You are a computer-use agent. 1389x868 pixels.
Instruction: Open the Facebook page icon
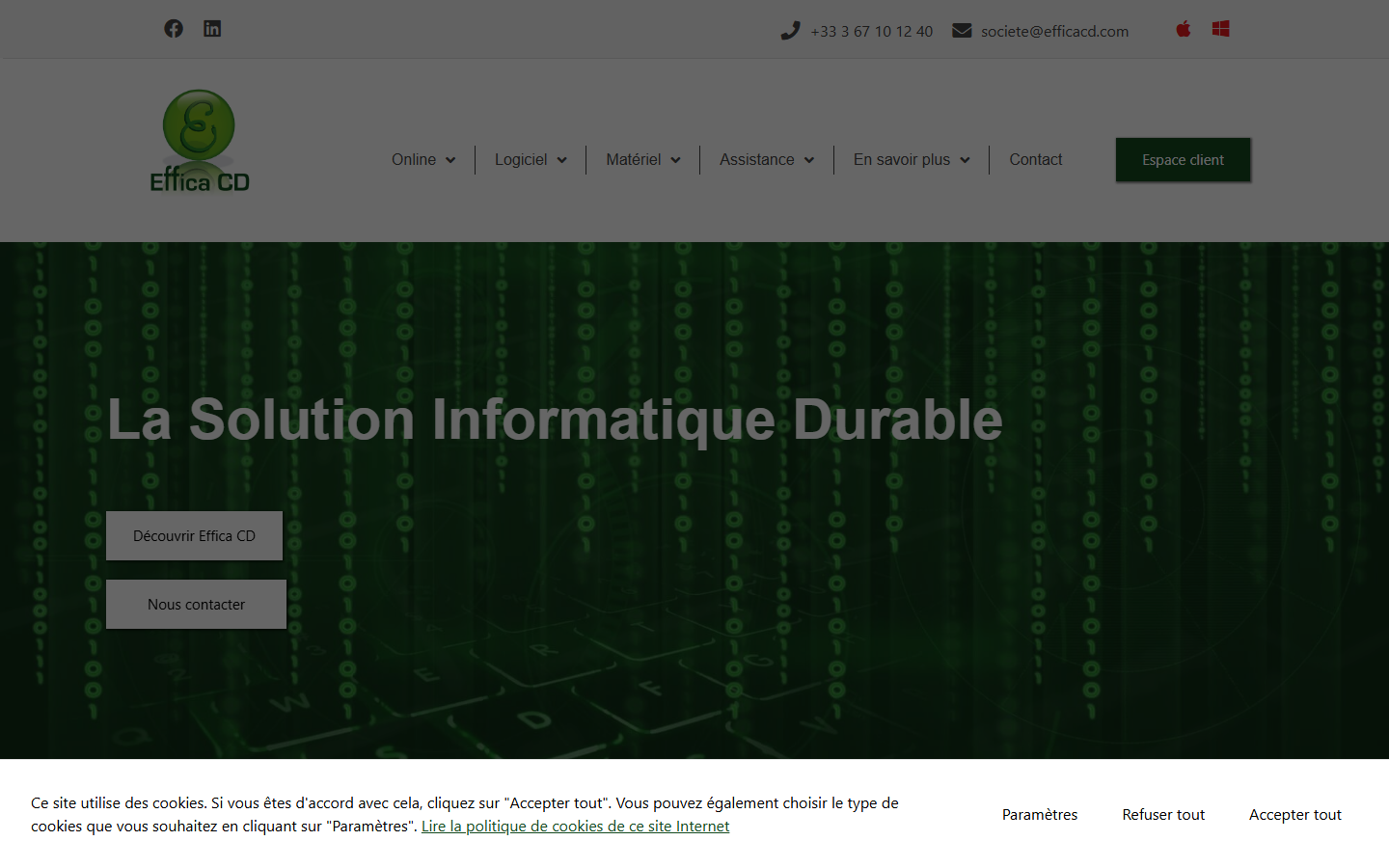click(x=174, y=29)
